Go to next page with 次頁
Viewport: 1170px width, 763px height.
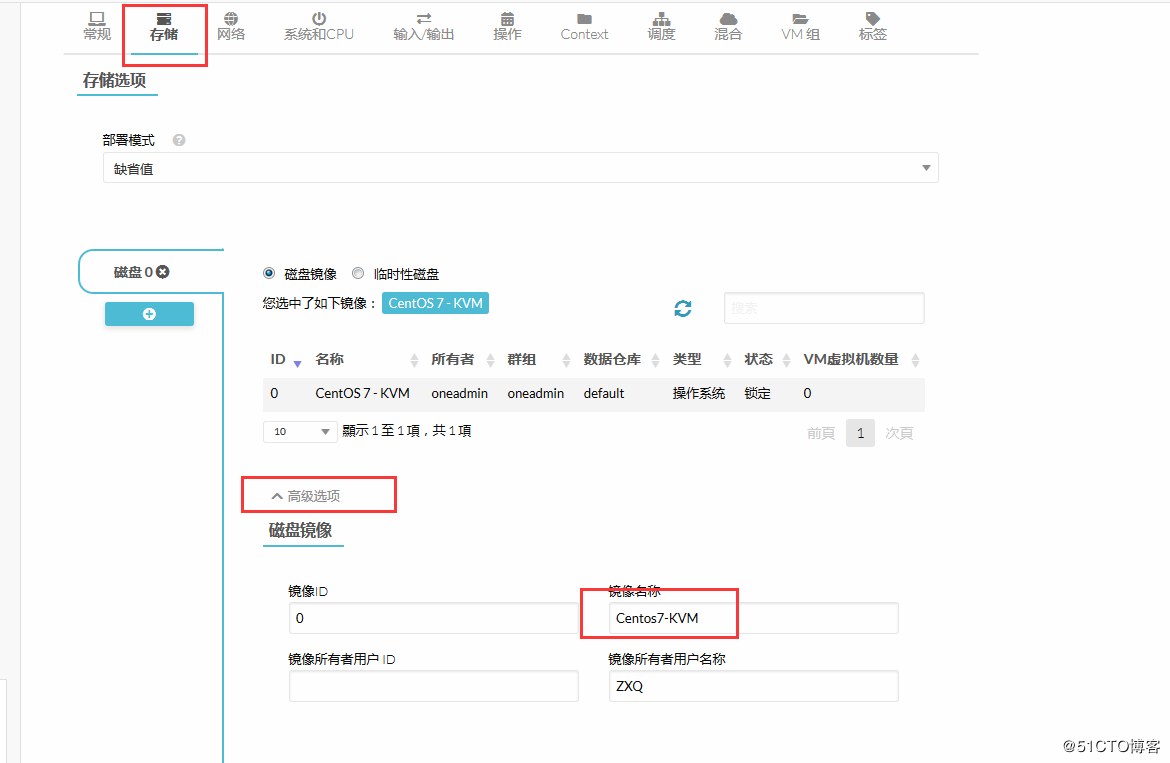click(899, 433)
